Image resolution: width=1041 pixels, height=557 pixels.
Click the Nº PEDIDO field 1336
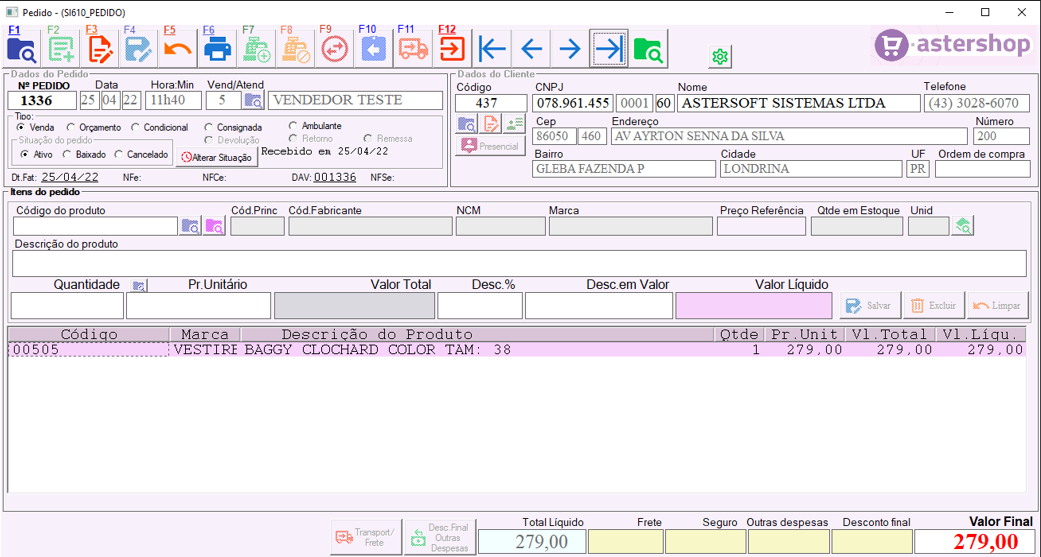click(x=42, y=101)
